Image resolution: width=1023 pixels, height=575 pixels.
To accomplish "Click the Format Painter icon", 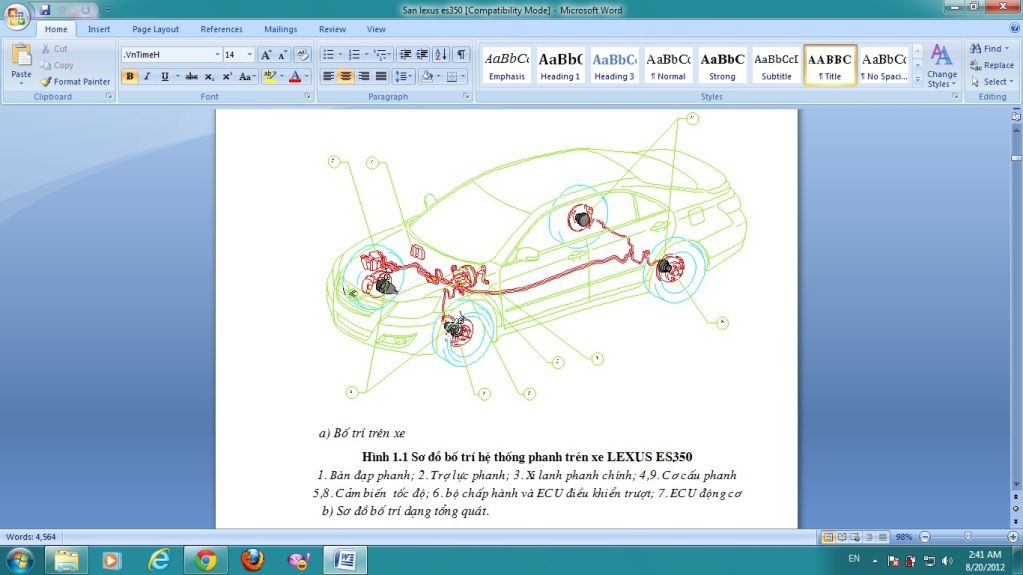I will [x=47, y=82].
